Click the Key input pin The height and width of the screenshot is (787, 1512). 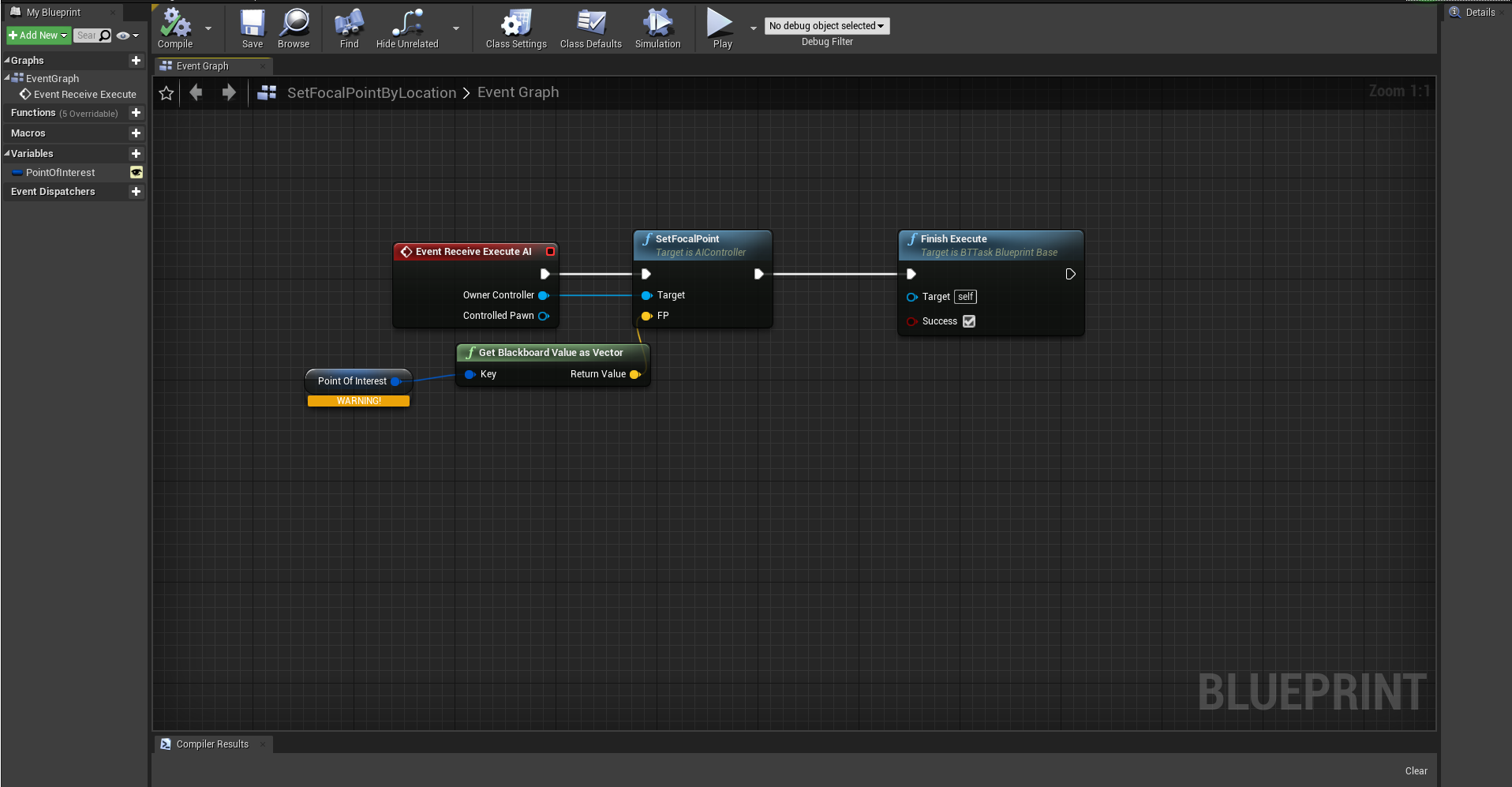pos(470,374)
